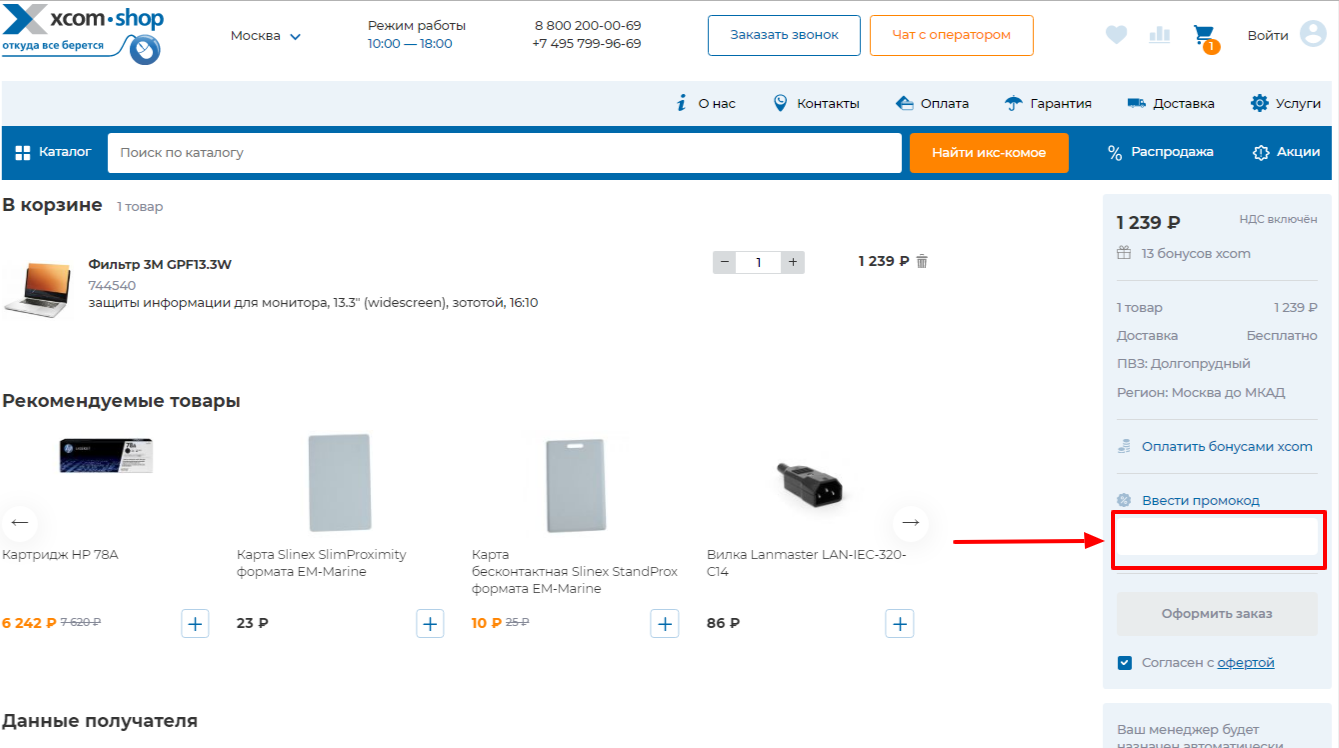1339x748 pixels.
Task: Open the О нас menu item
Action: (706, 103)
